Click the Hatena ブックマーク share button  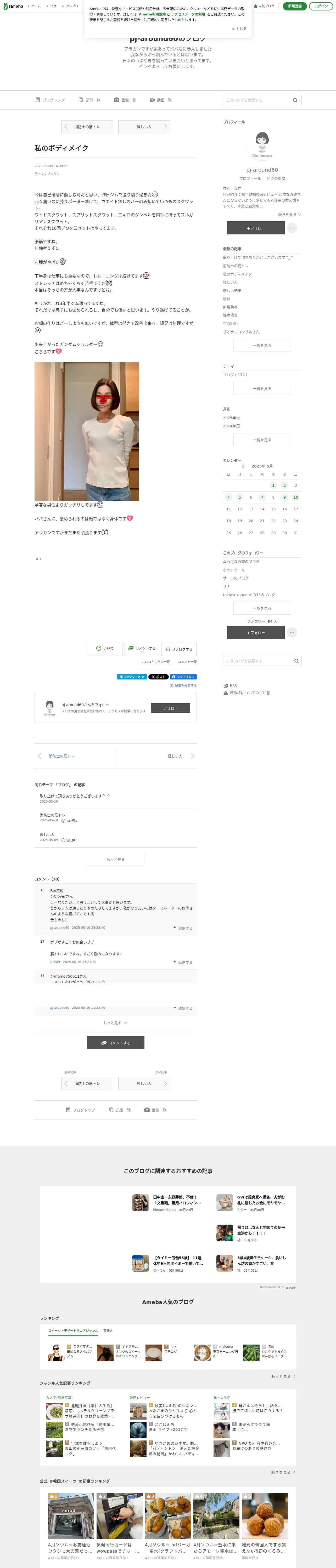132,677
